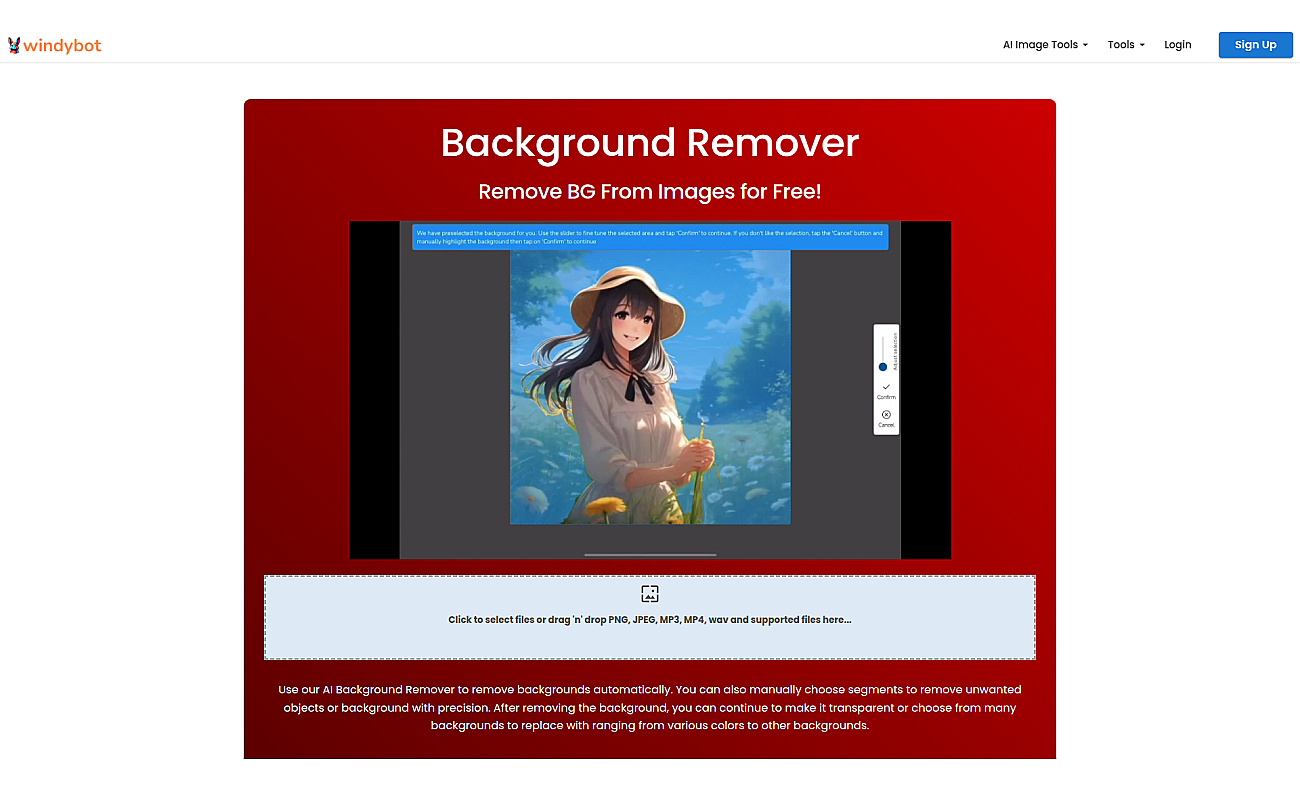
Task: Click the Sign Up button
Action: point(1255,45)
